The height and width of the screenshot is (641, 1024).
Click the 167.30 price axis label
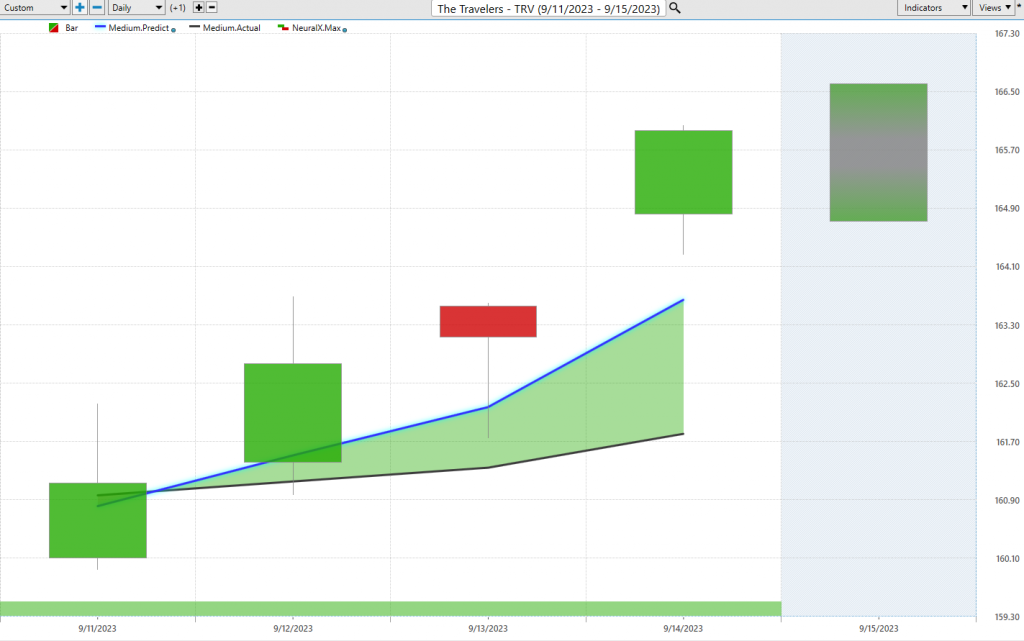point(1006,33)
